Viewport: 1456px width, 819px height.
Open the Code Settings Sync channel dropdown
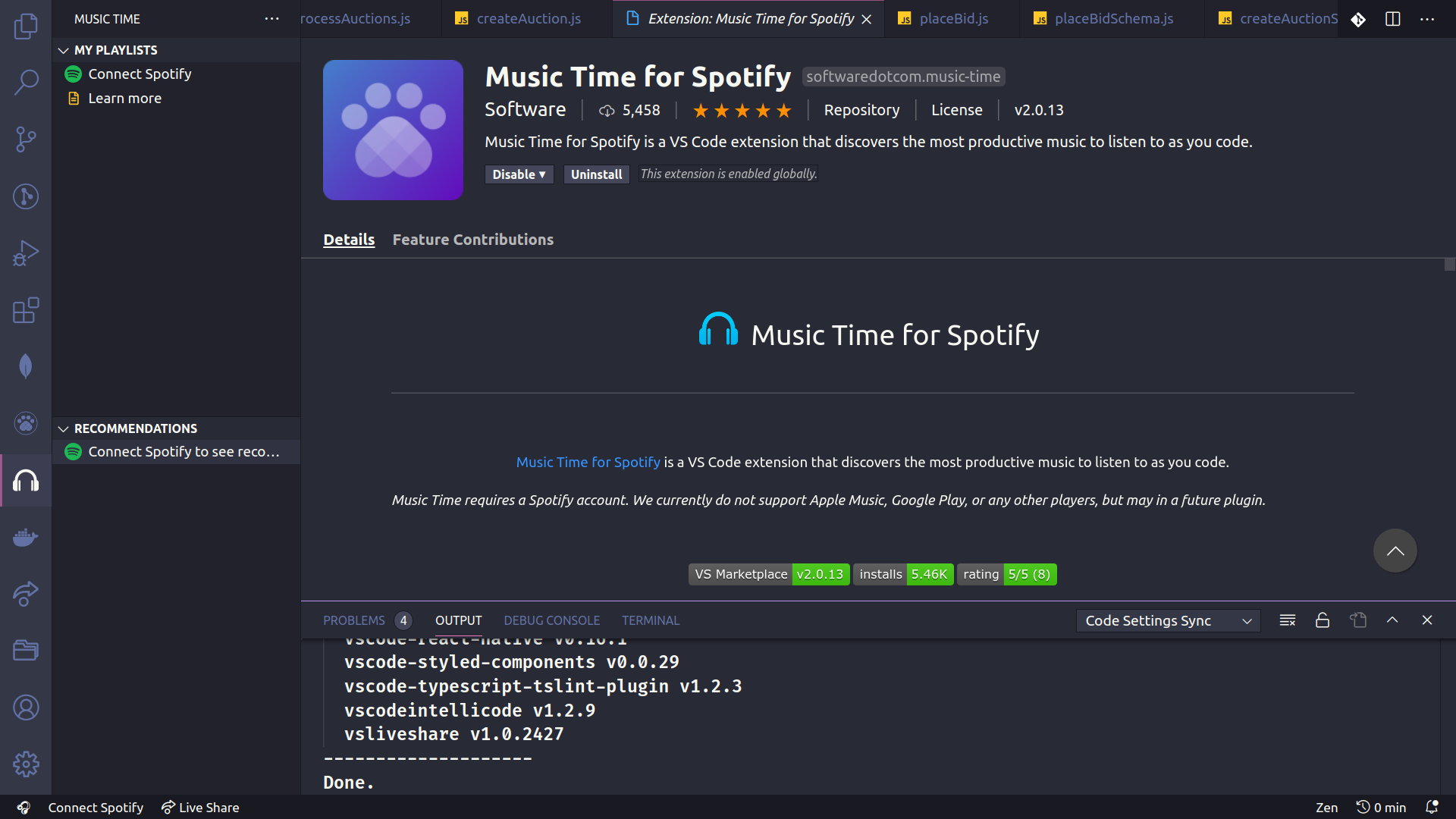coord(1168,620)
